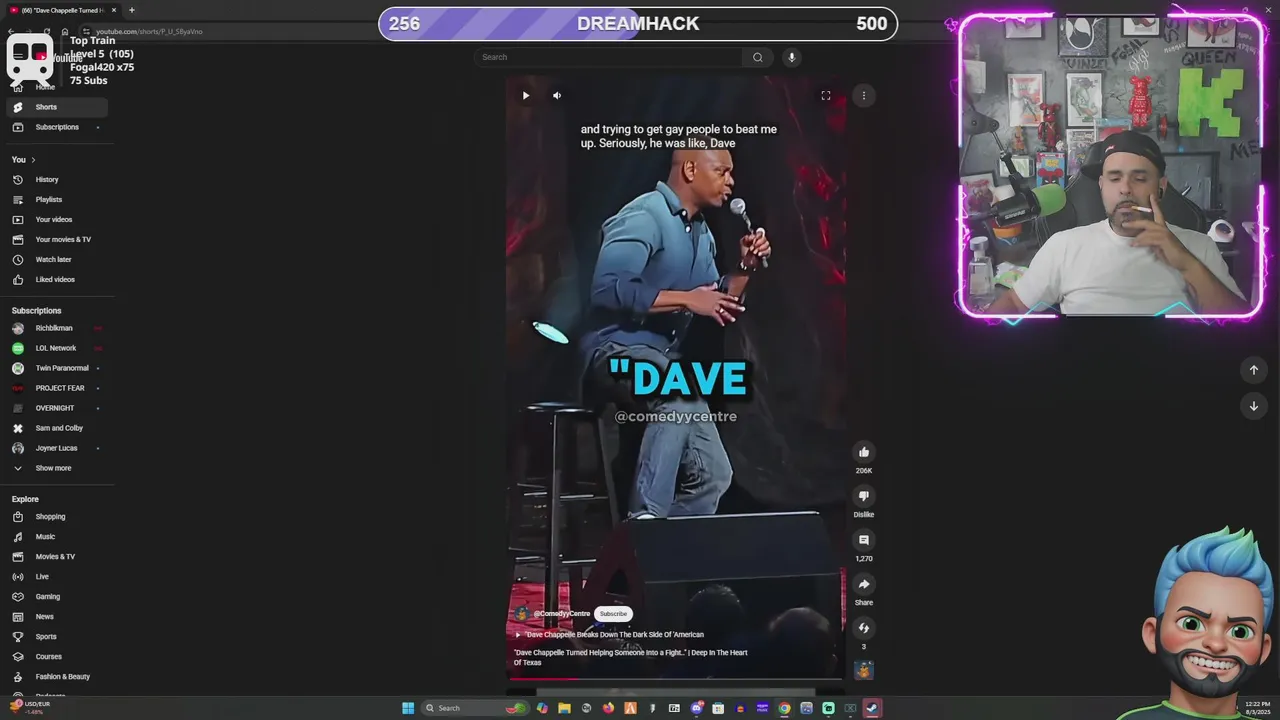Image resolution: width=1280 pixels, height=720 pixels.
Task: Open History in the sidebar
Action: pyautogui.click(x=56, y=180)
